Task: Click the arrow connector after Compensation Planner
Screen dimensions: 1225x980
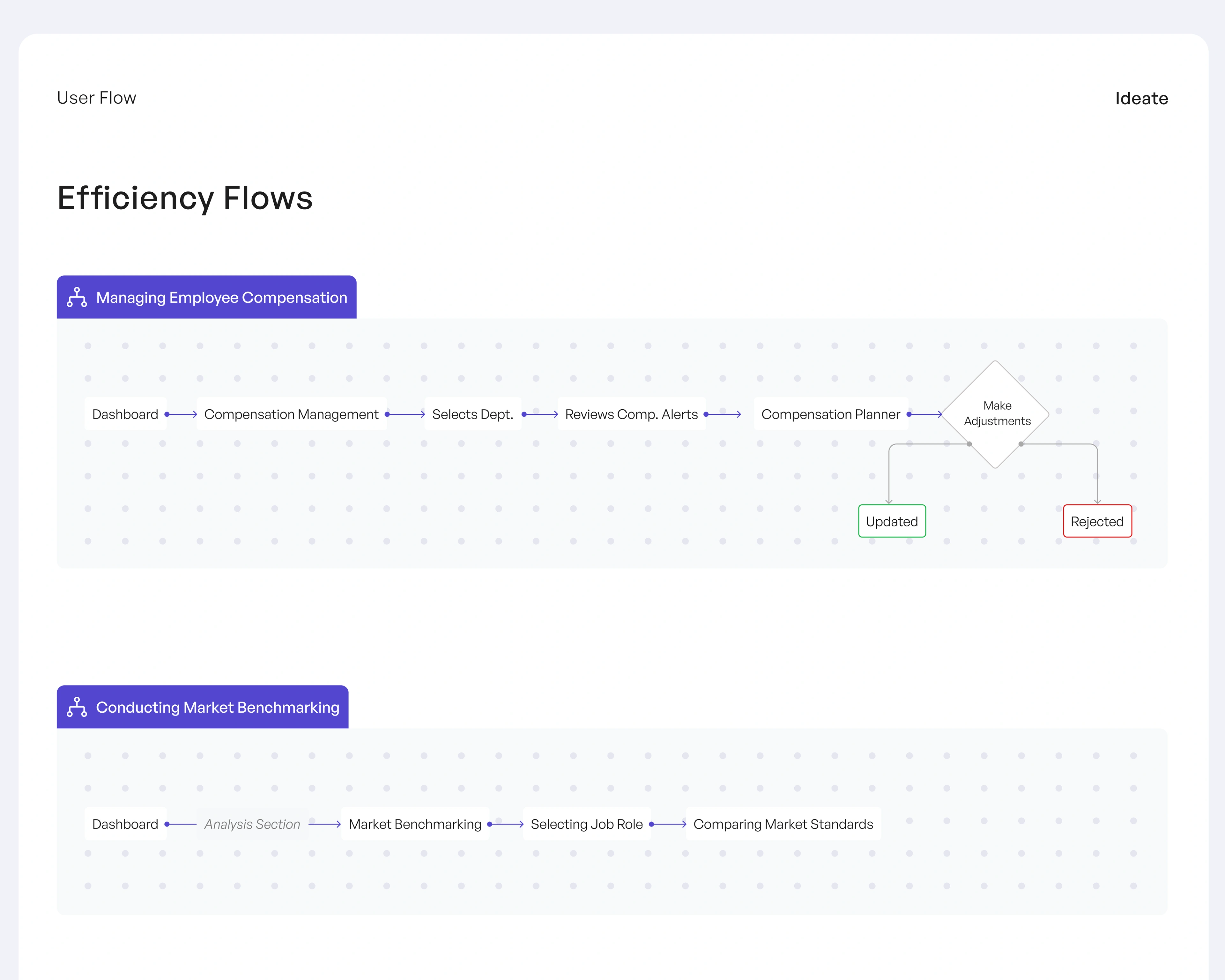Action: [925, 414]
